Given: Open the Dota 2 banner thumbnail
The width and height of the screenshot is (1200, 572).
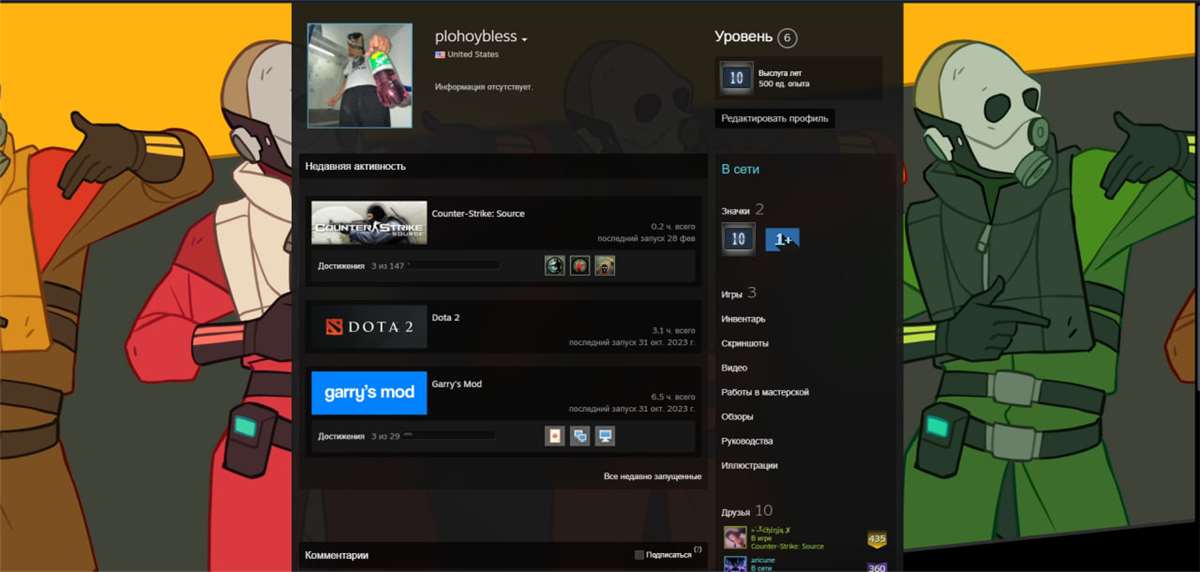Looking at the screenshot, I should [x=369, y=327].
